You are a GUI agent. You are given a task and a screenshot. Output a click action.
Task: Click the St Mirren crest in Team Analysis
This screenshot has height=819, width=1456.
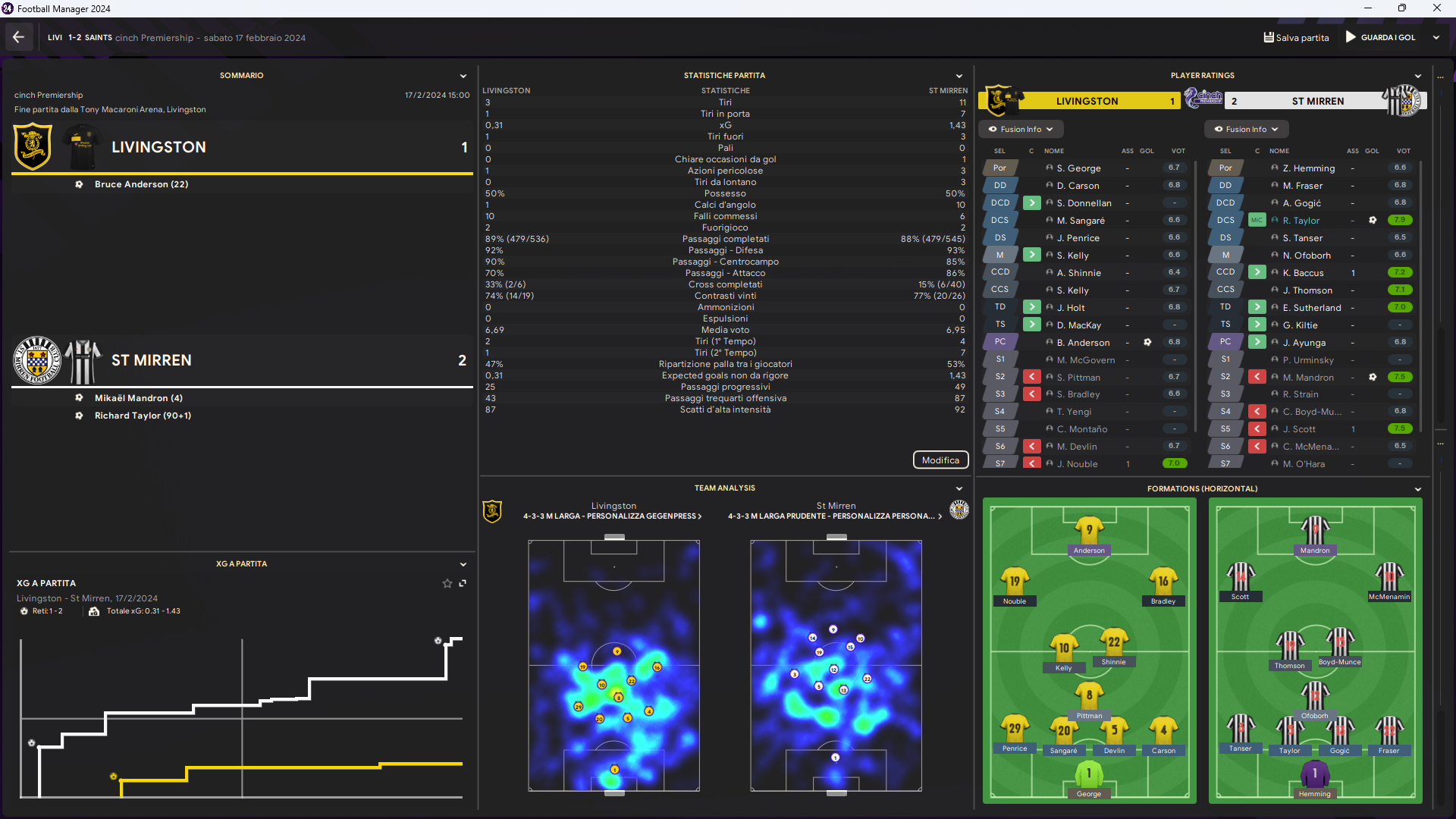pyautogui.click(x=959, y=510)
